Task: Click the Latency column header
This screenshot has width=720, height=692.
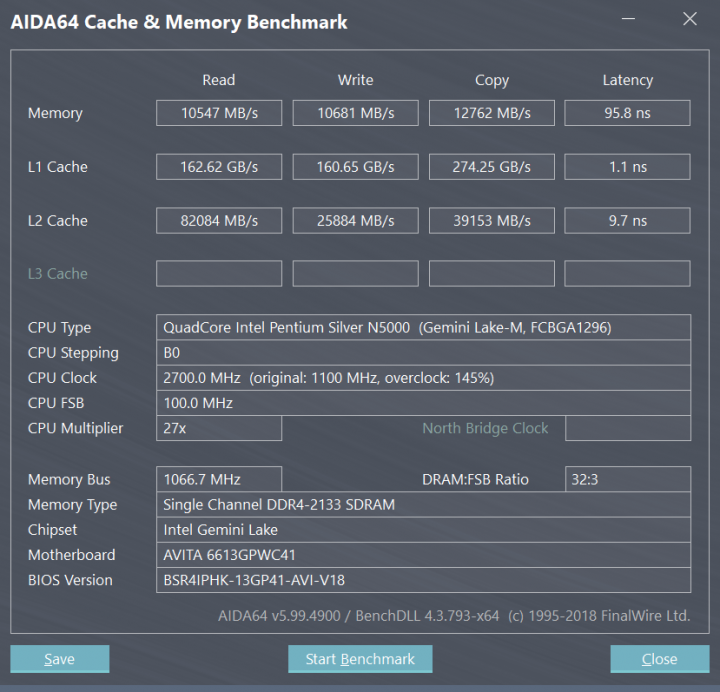Action: pyautogui.click(x=628, y=80)
